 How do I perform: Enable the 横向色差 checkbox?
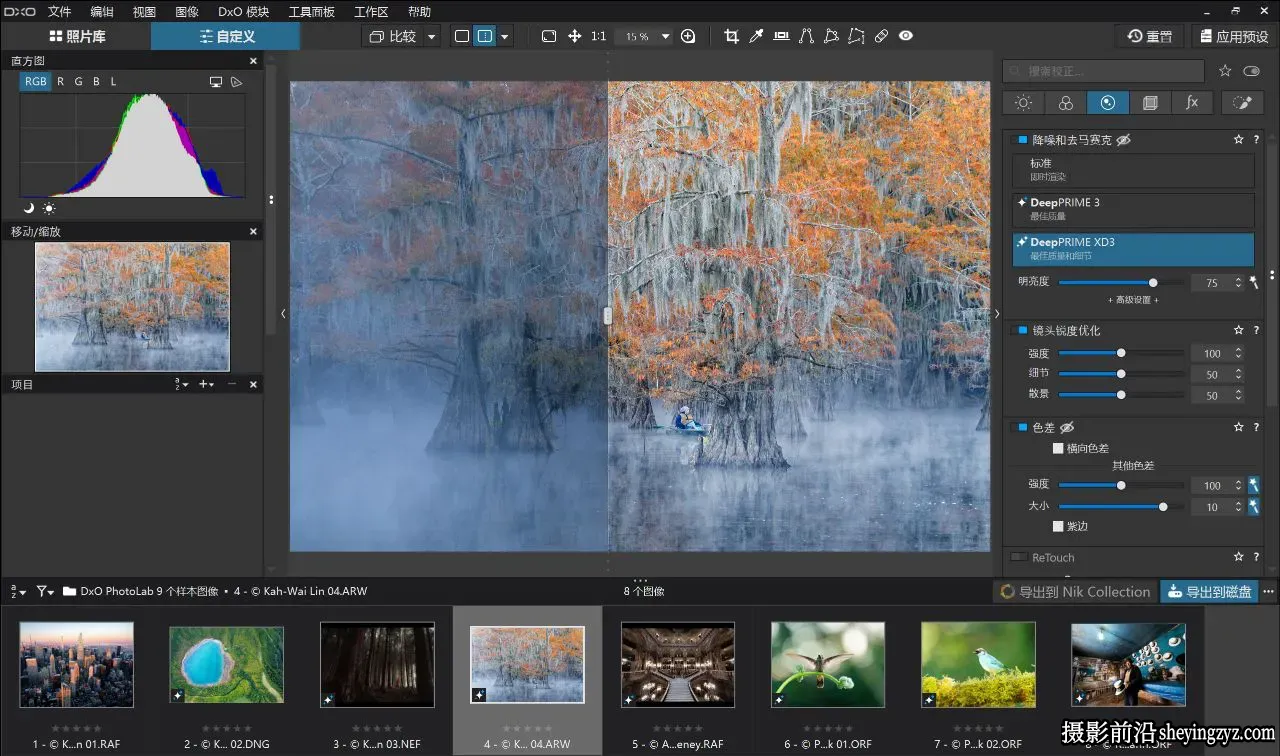point(1058,448)
